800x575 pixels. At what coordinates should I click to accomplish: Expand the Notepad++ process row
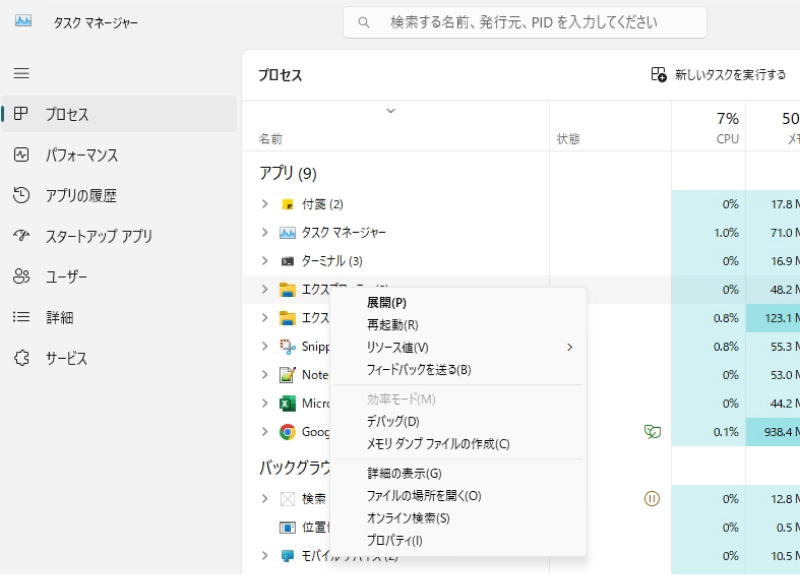(x=264, y=374)
